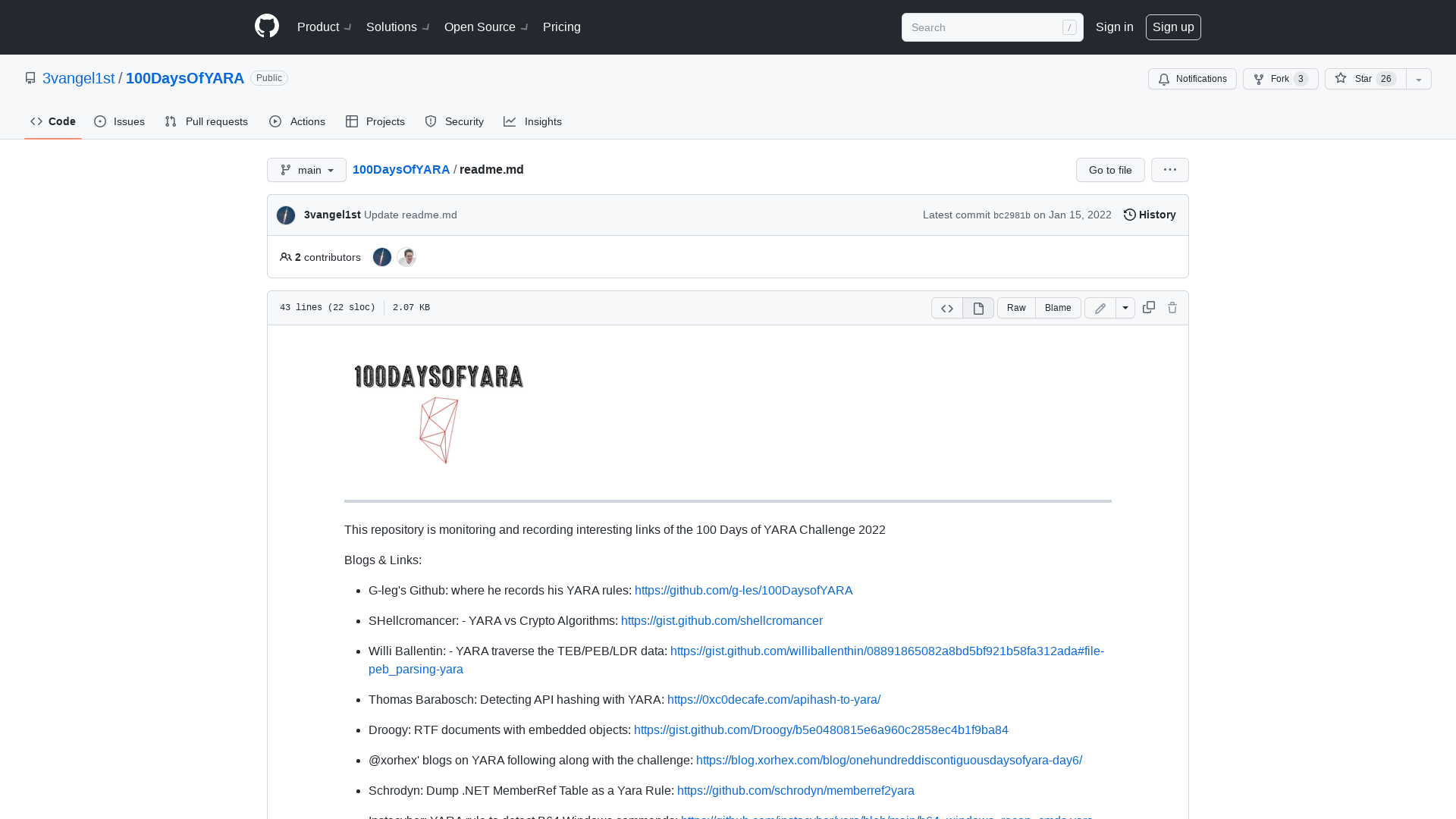Open the blog.xorhex.com link
This screenshot has height=819, width=1456.
pyautogui.click(x=889, y=760)
